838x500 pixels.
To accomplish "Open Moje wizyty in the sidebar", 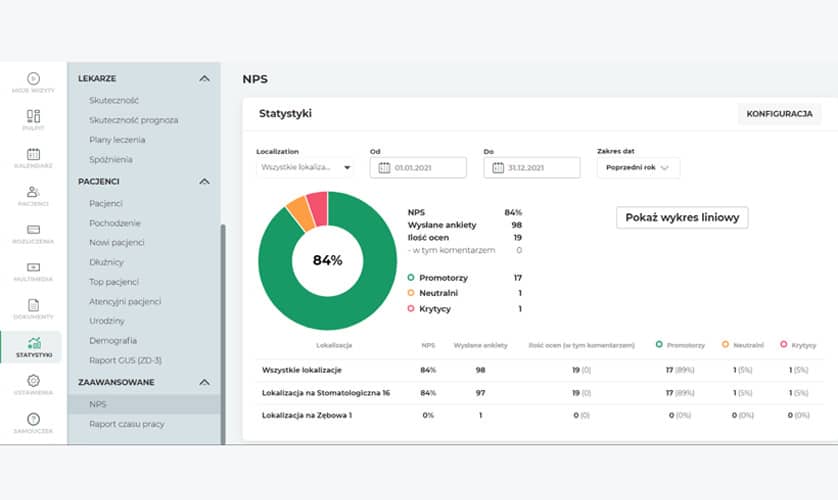I will pyautogui.click(x=33, y=81).
